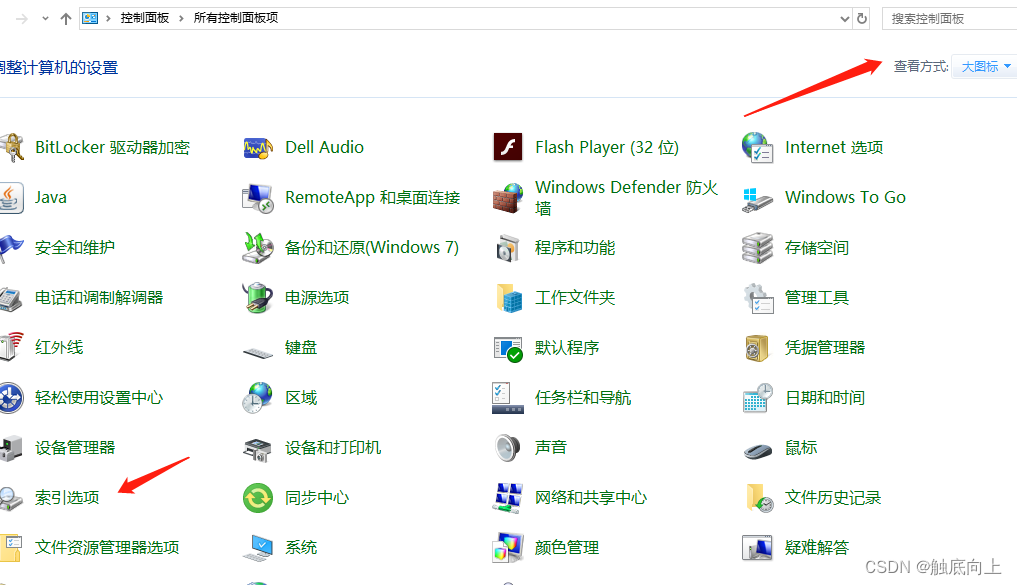Open the 设备管理器 icon
1017x585 pixels.
(11, 449)
